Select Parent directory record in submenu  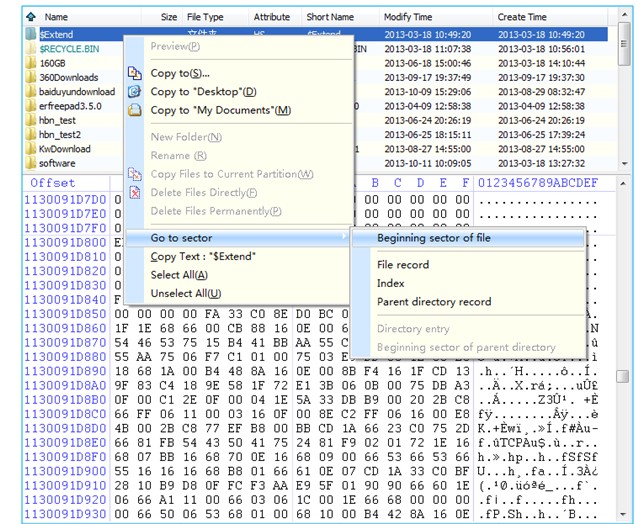coord(434,302)
